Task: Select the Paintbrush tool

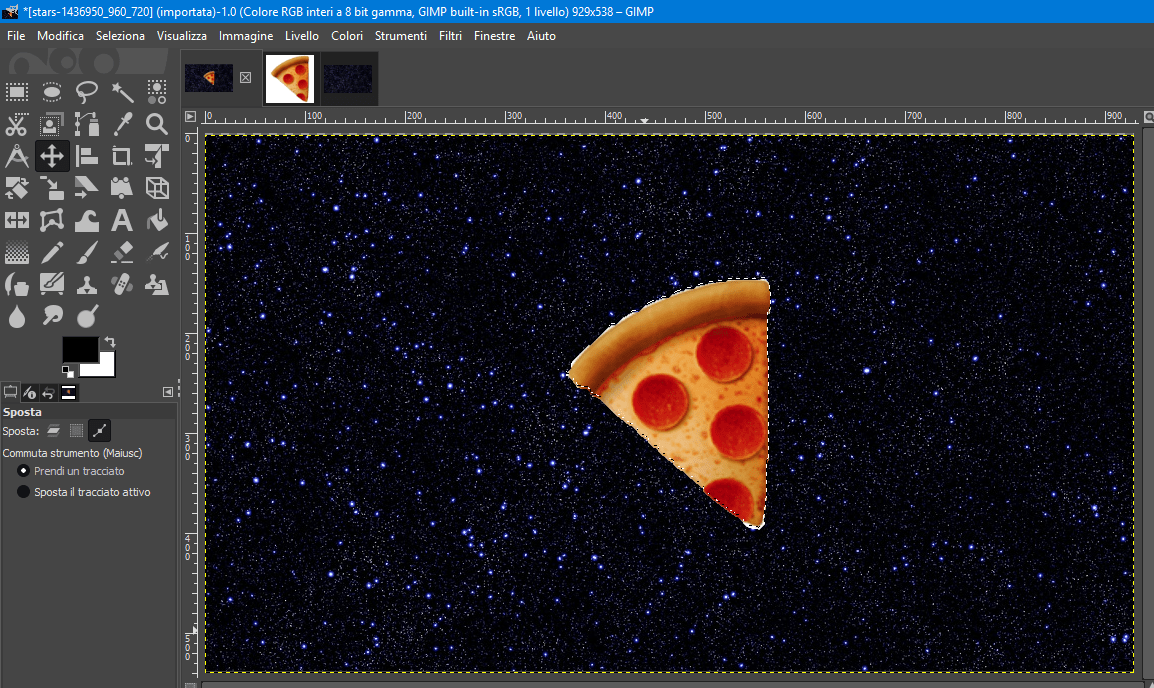Action: pos(87,252)
